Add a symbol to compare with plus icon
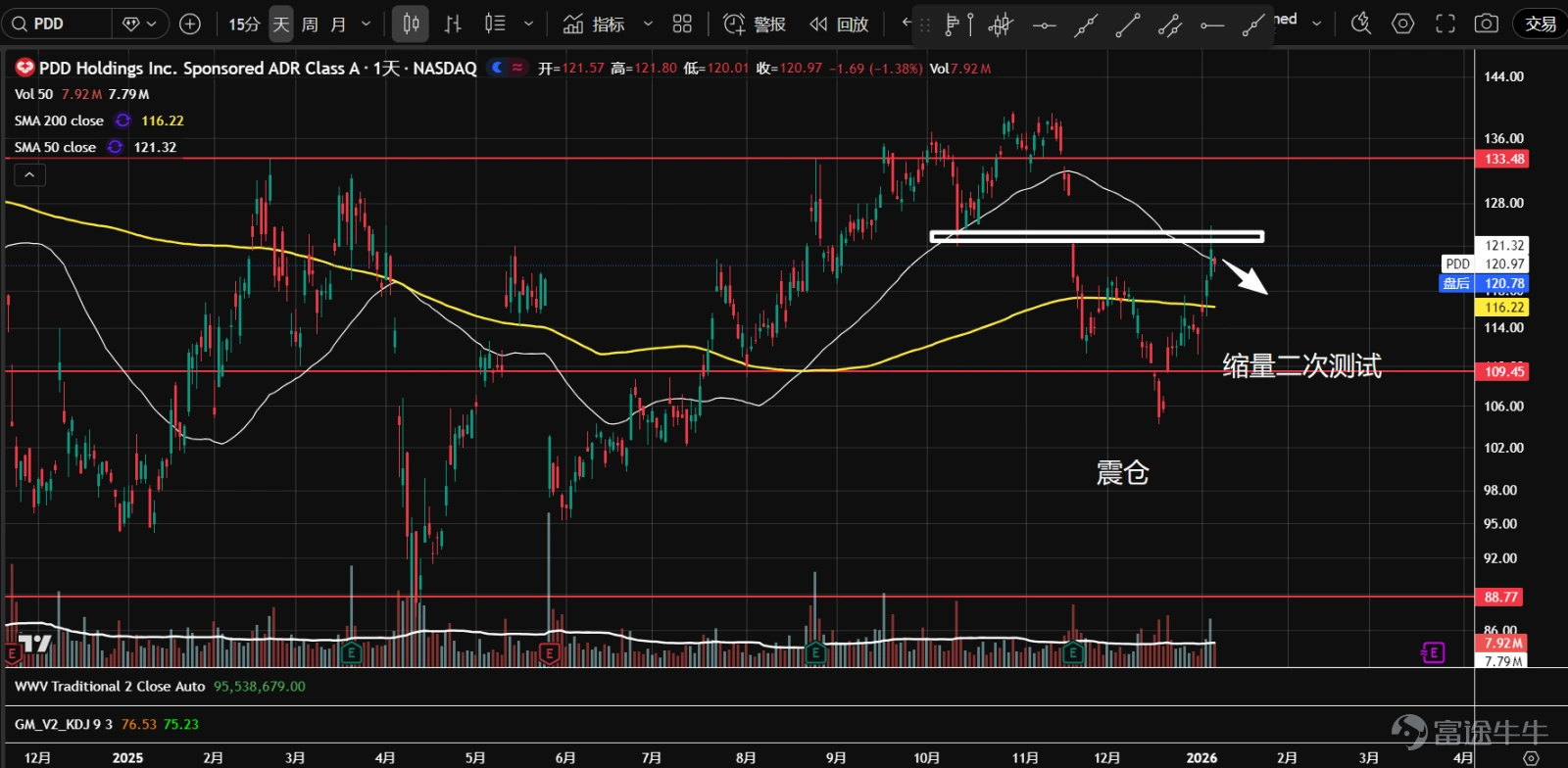1568x768 pixels. tap(191, 24)
